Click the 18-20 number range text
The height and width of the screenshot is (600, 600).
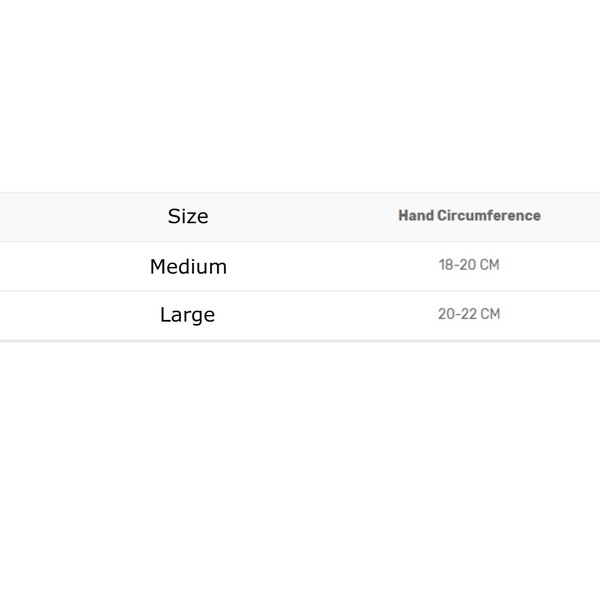[457, 265]
